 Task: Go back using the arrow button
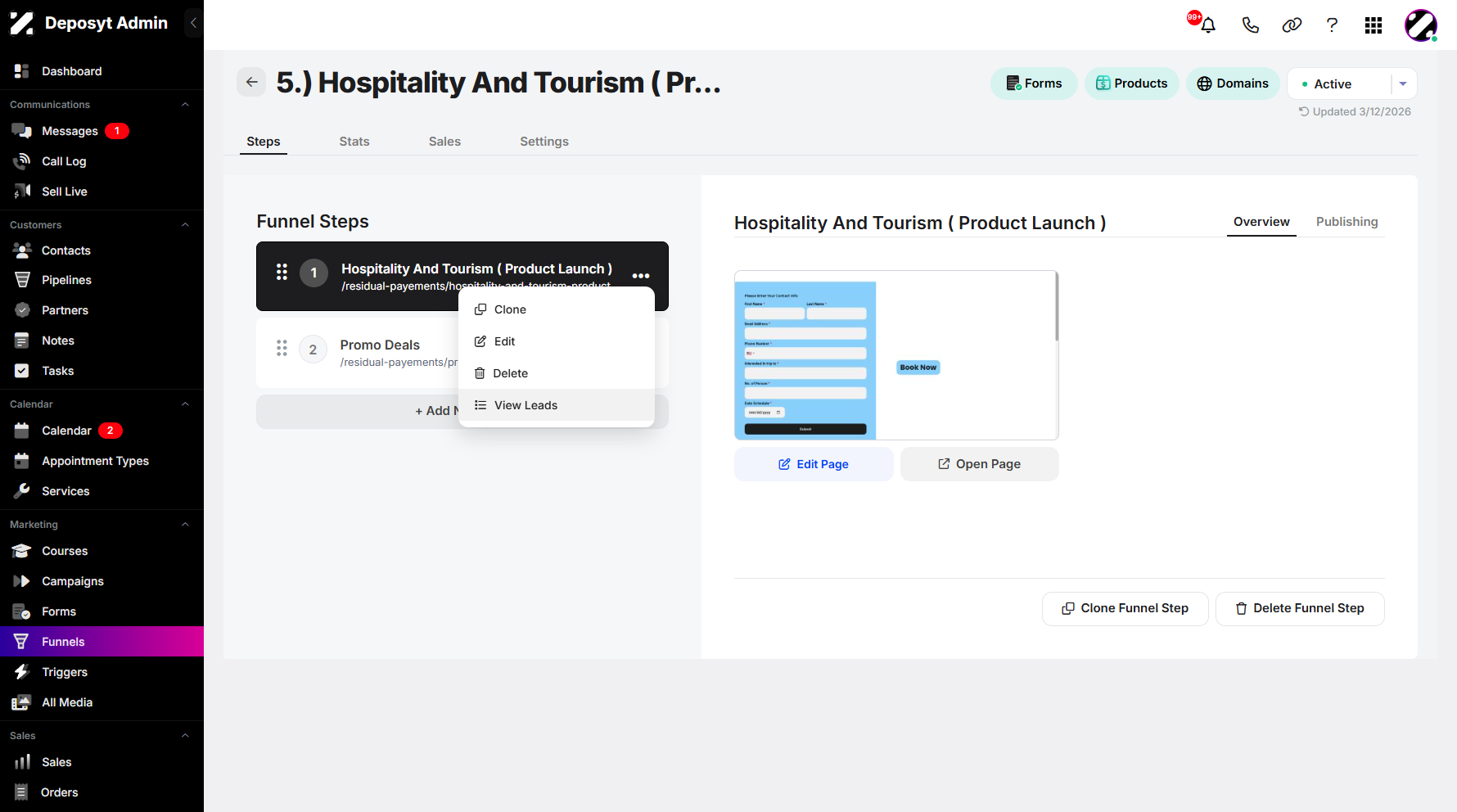[x=251, y=82]
